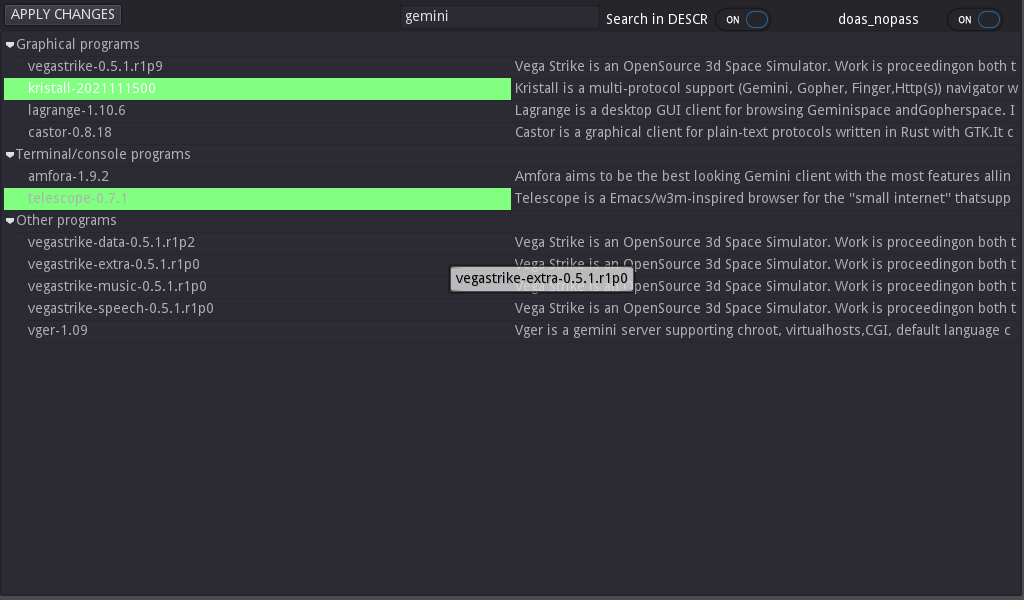Choose the vegastrike-music-0.5.1.r1p0 package
The height and width of the screenshot is (600, 1024).
(x=117, y=287)
